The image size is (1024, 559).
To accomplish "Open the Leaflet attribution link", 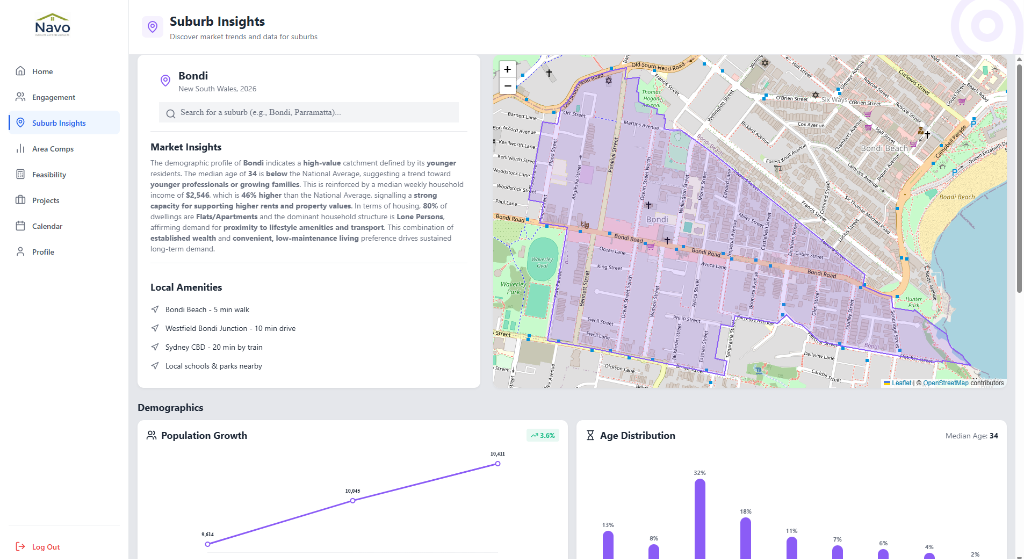I will coord(897,383).
